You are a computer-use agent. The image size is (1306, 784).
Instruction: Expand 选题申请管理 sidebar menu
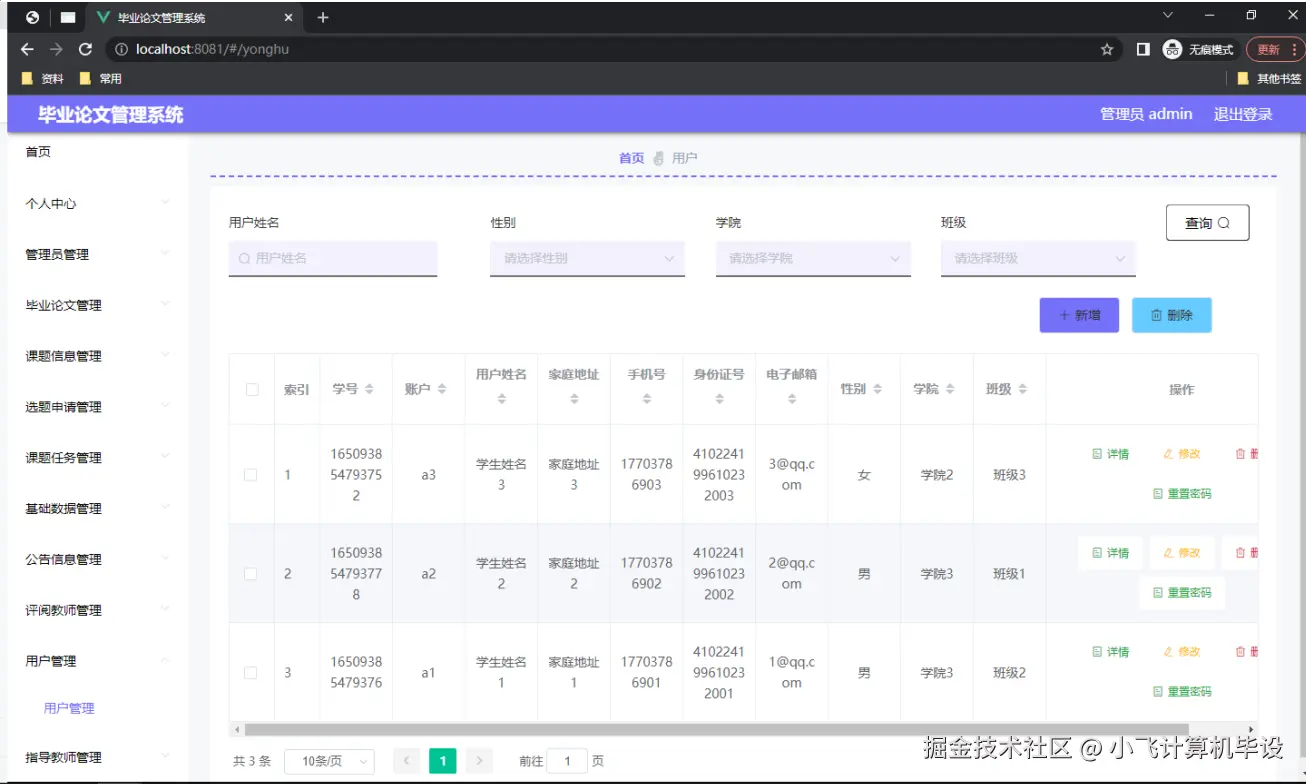98,407
